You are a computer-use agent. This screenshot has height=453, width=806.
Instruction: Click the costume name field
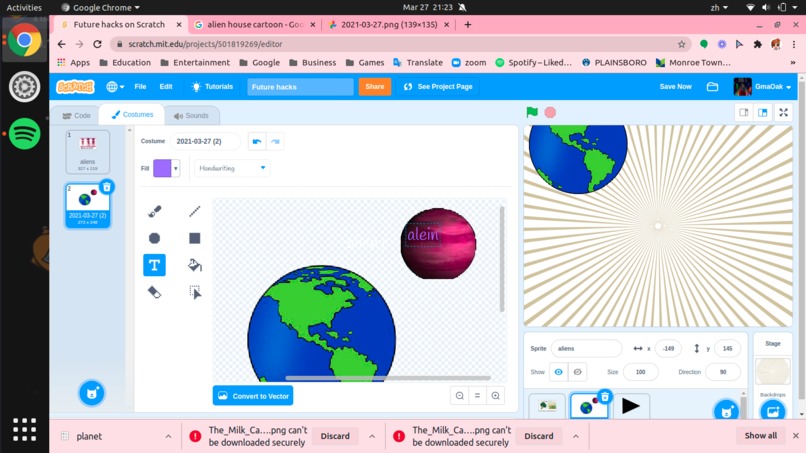pos(205,141)
